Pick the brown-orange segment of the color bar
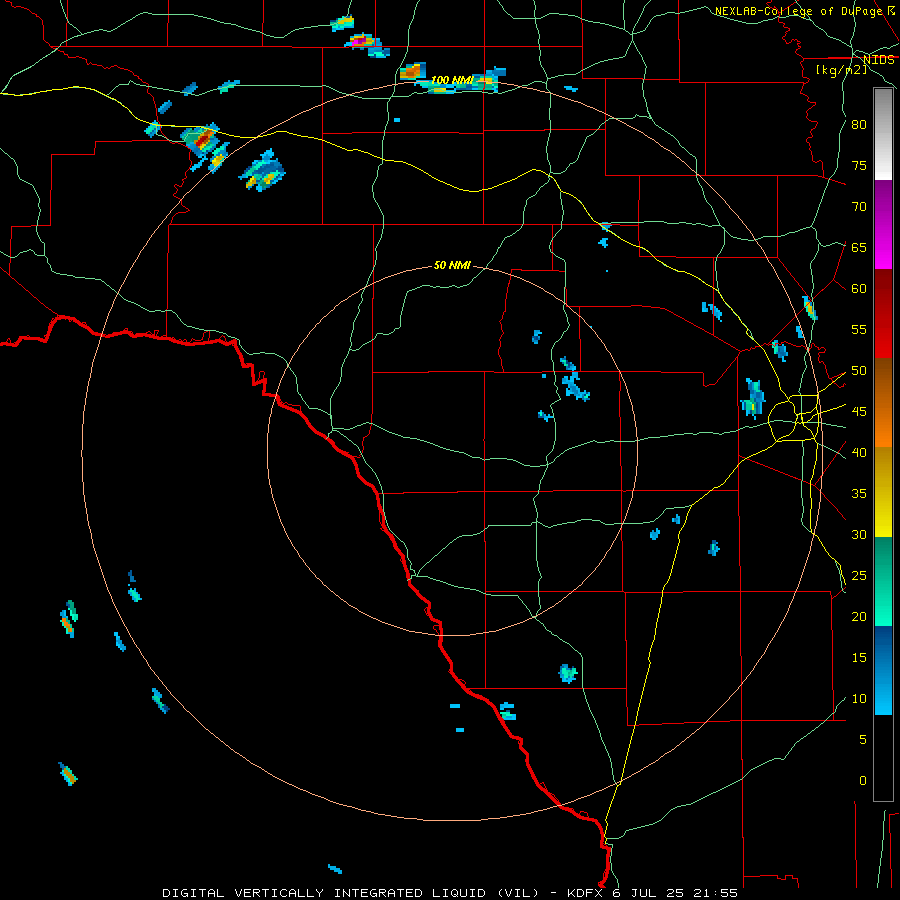This screenshot has width=900, height=900. 883,402
